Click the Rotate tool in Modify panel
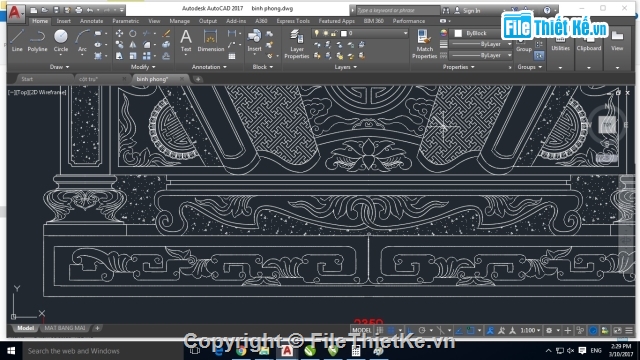 point(133,33)
